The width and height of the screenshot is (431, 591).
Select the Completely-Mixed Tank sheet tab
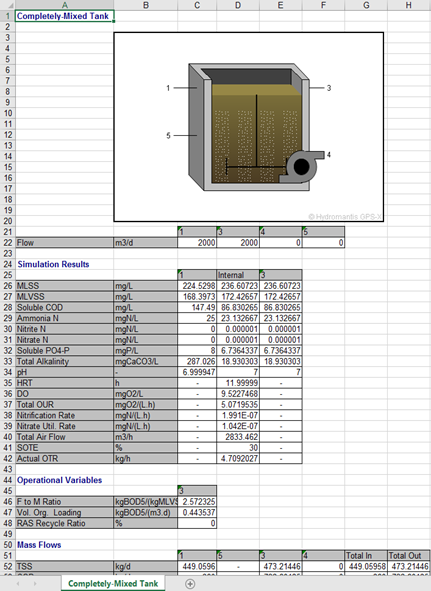113,583
